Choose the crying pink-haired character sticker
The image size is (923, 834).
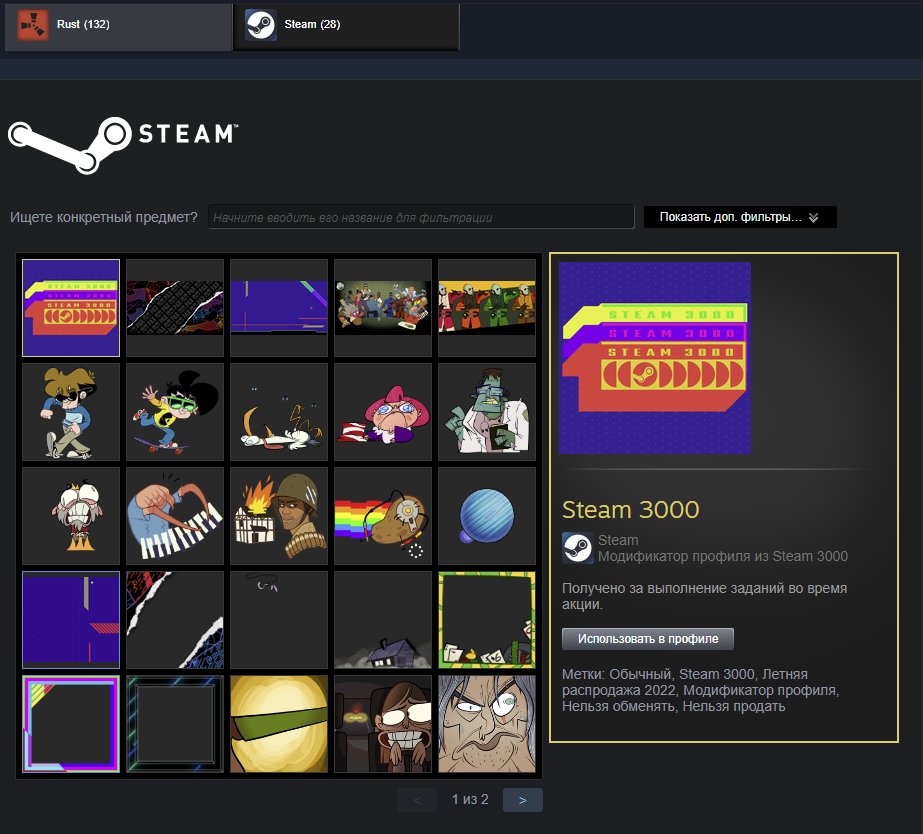[x=383, y=412]
